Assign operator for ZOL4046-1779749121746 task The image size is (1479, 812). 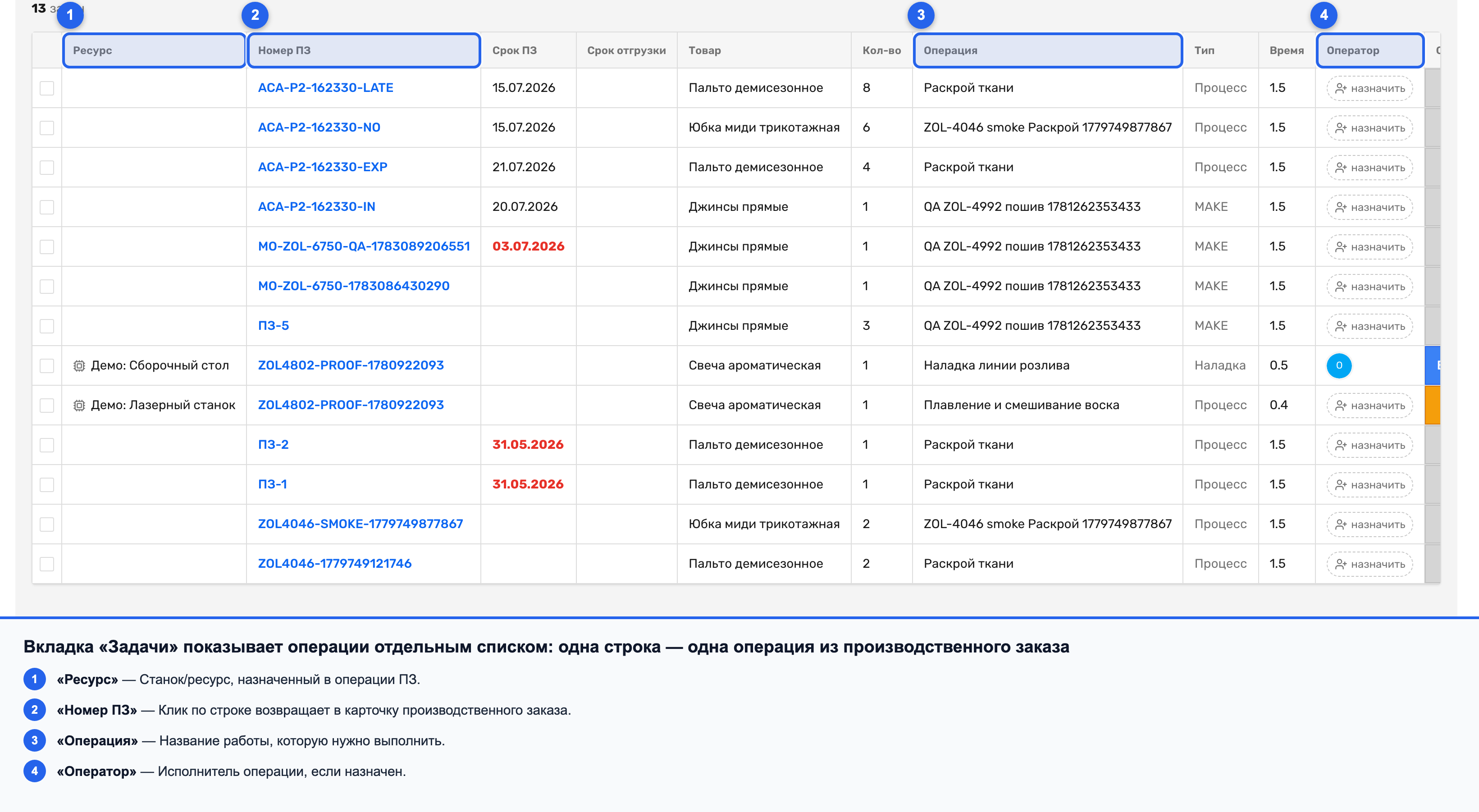[x=1369, y=564]
